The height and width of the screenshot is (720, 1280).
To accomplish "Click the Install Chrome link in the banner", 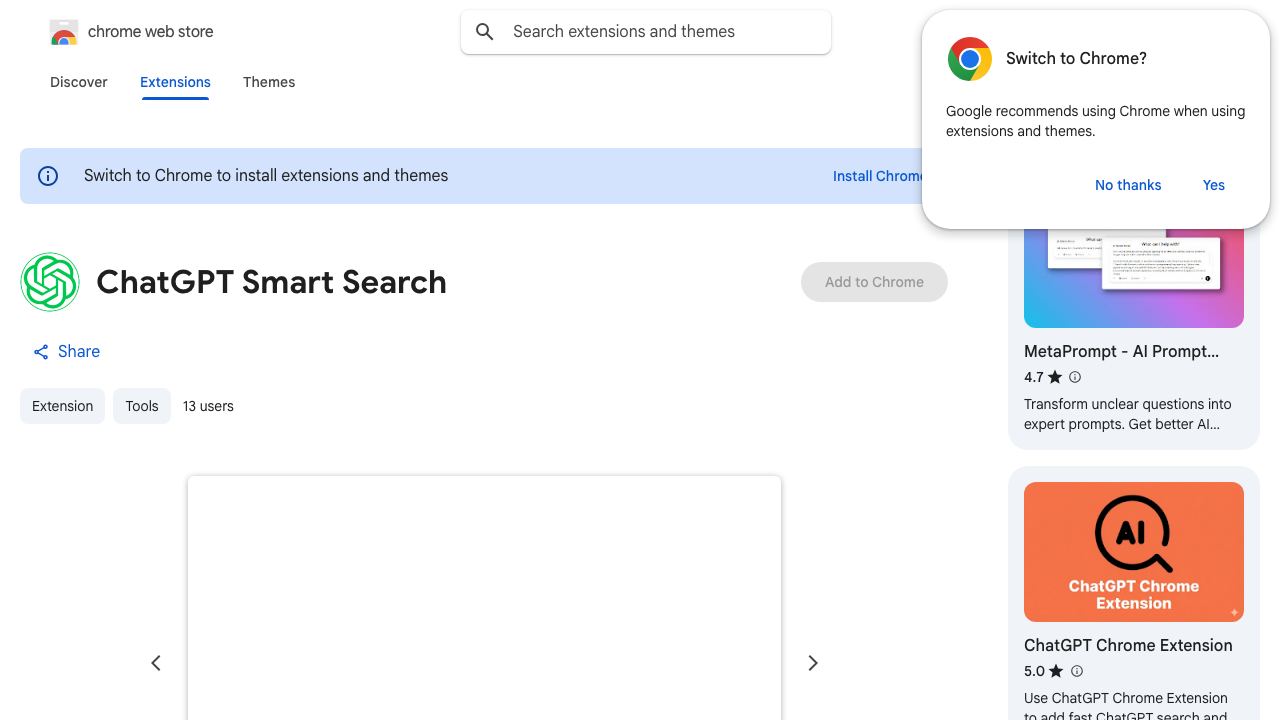I will (x=878, y=176).
